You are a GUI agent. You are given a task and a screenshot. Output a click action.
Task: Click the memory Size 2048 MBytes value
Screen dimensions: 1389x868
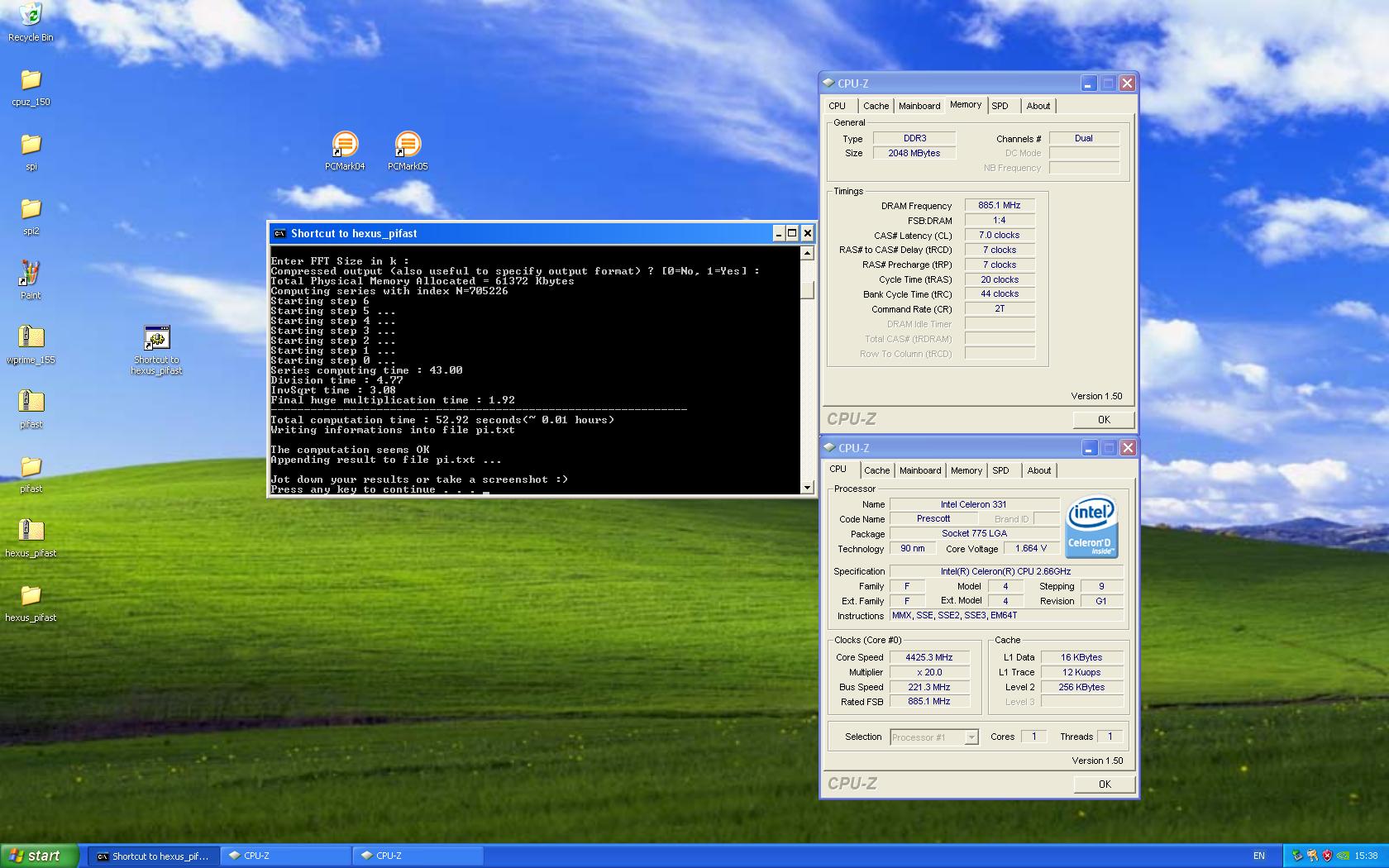914,153
